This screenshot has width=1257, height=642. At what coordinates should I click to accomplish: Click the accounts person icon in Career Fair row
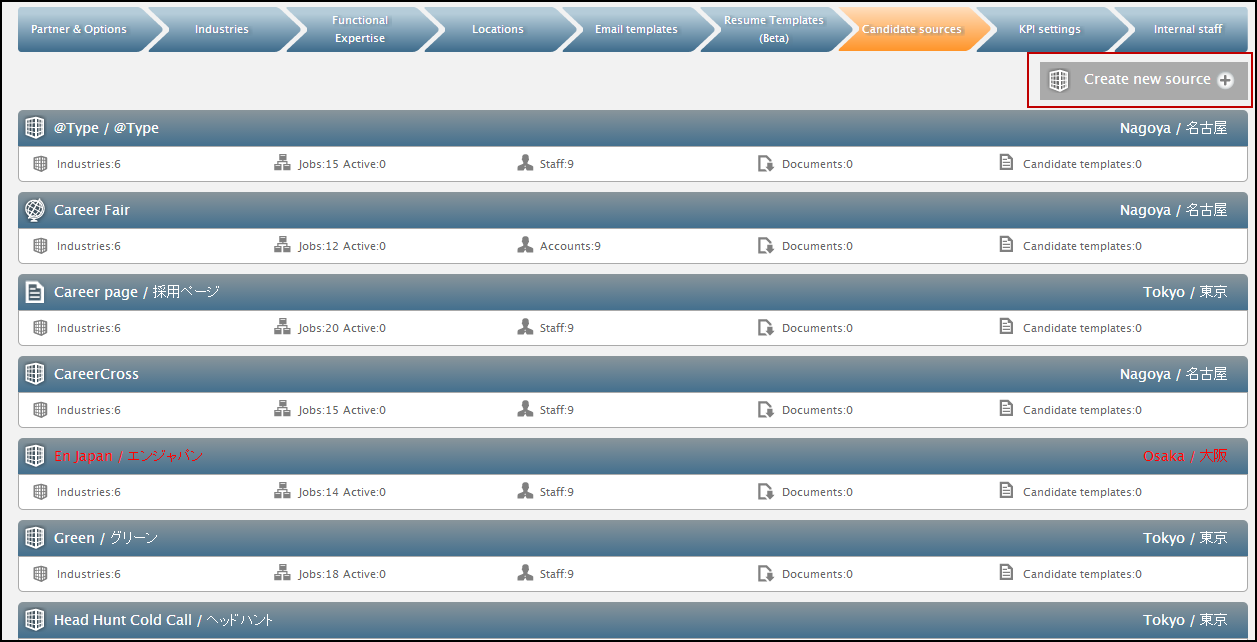tap(525, 245)
